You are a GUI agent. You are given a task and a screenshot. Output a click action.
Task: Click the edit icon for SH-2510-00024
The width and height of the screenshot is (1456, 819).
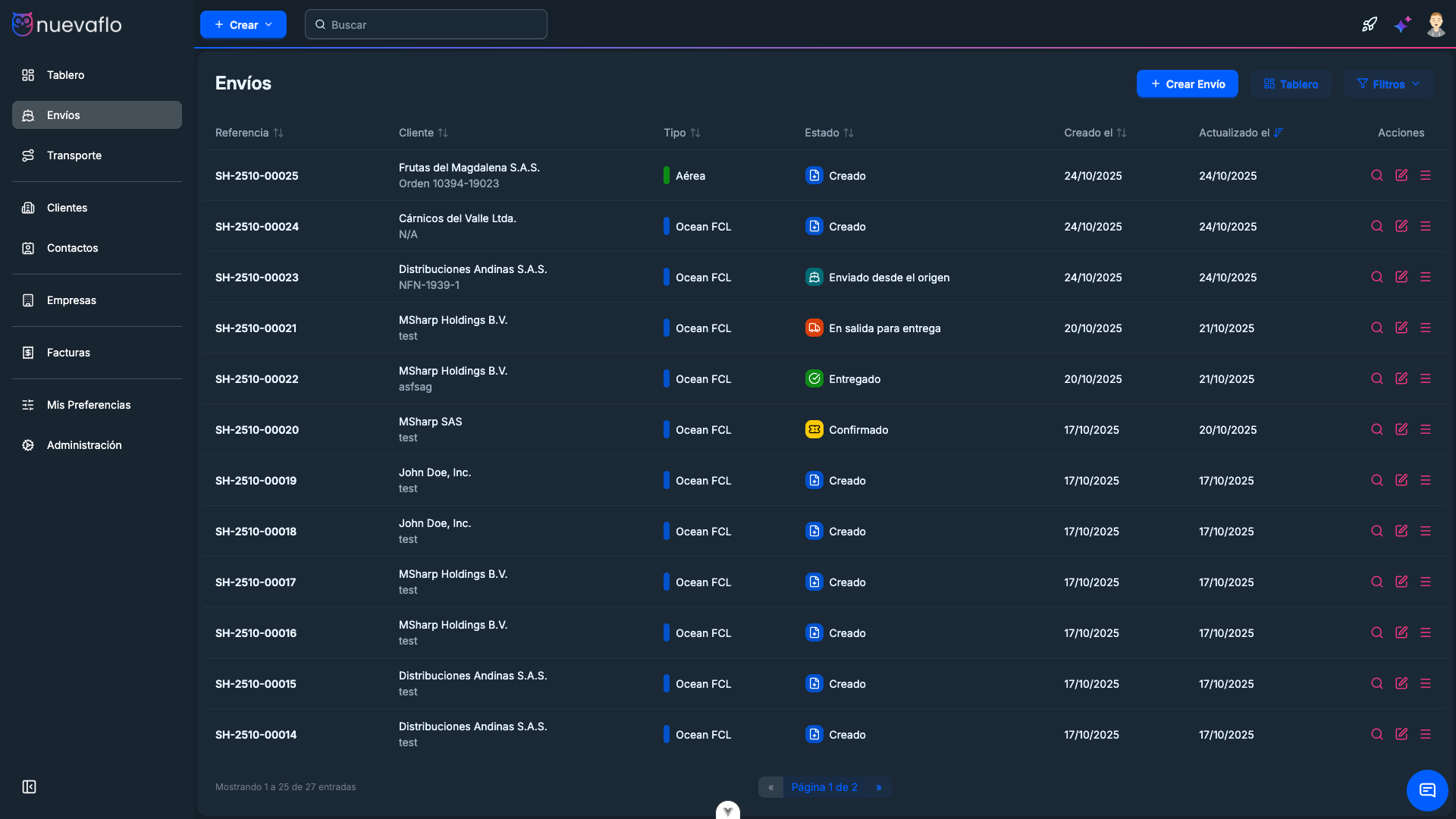1401,226
